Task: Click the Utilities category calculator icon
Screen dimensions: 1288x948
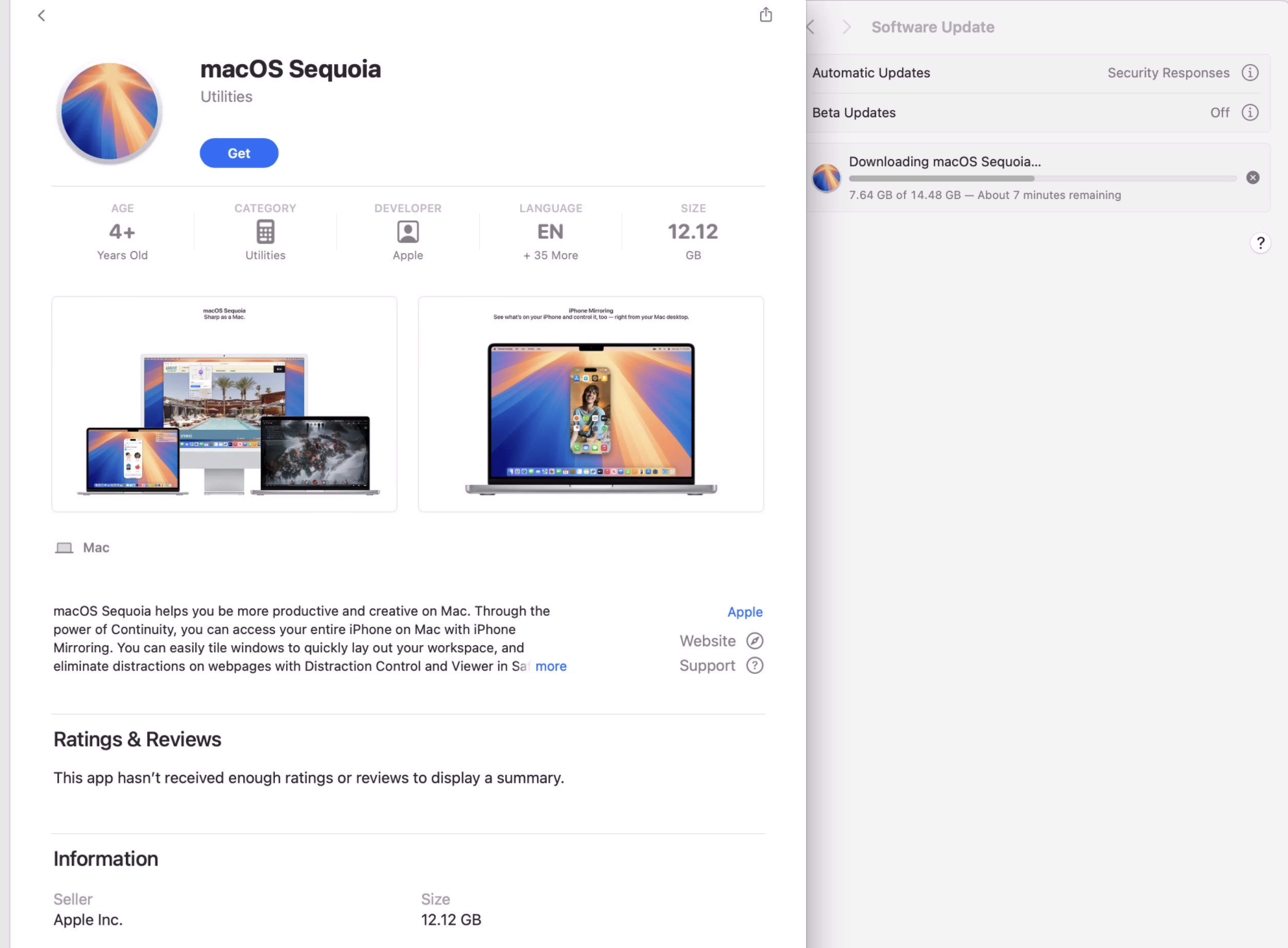Action: [x=265, y=231]
